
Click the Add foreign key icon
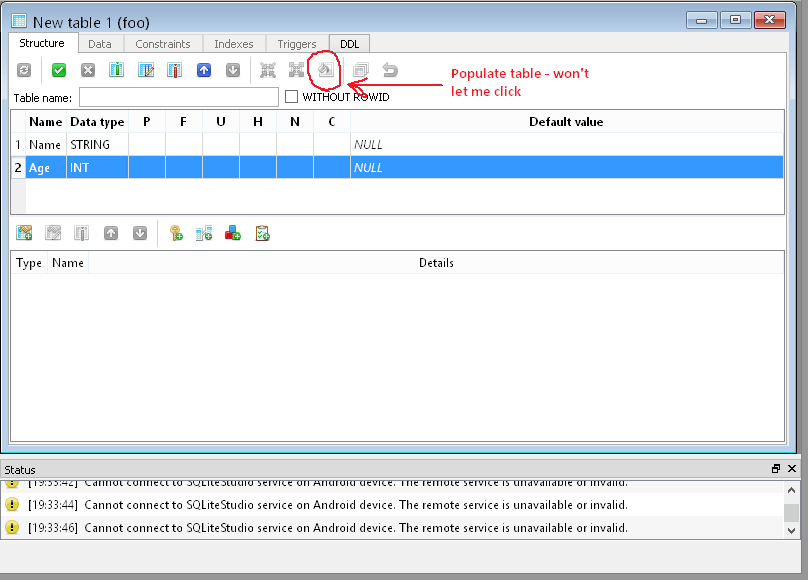click(204, 233)
